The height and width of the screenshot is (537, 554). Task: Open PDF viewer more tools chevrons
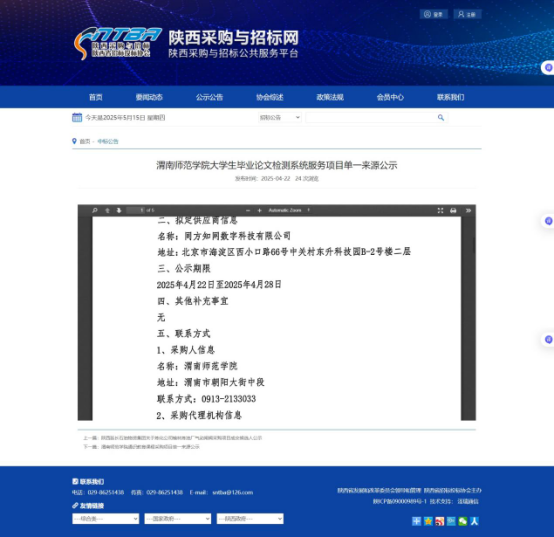click(x=468, y=210)
